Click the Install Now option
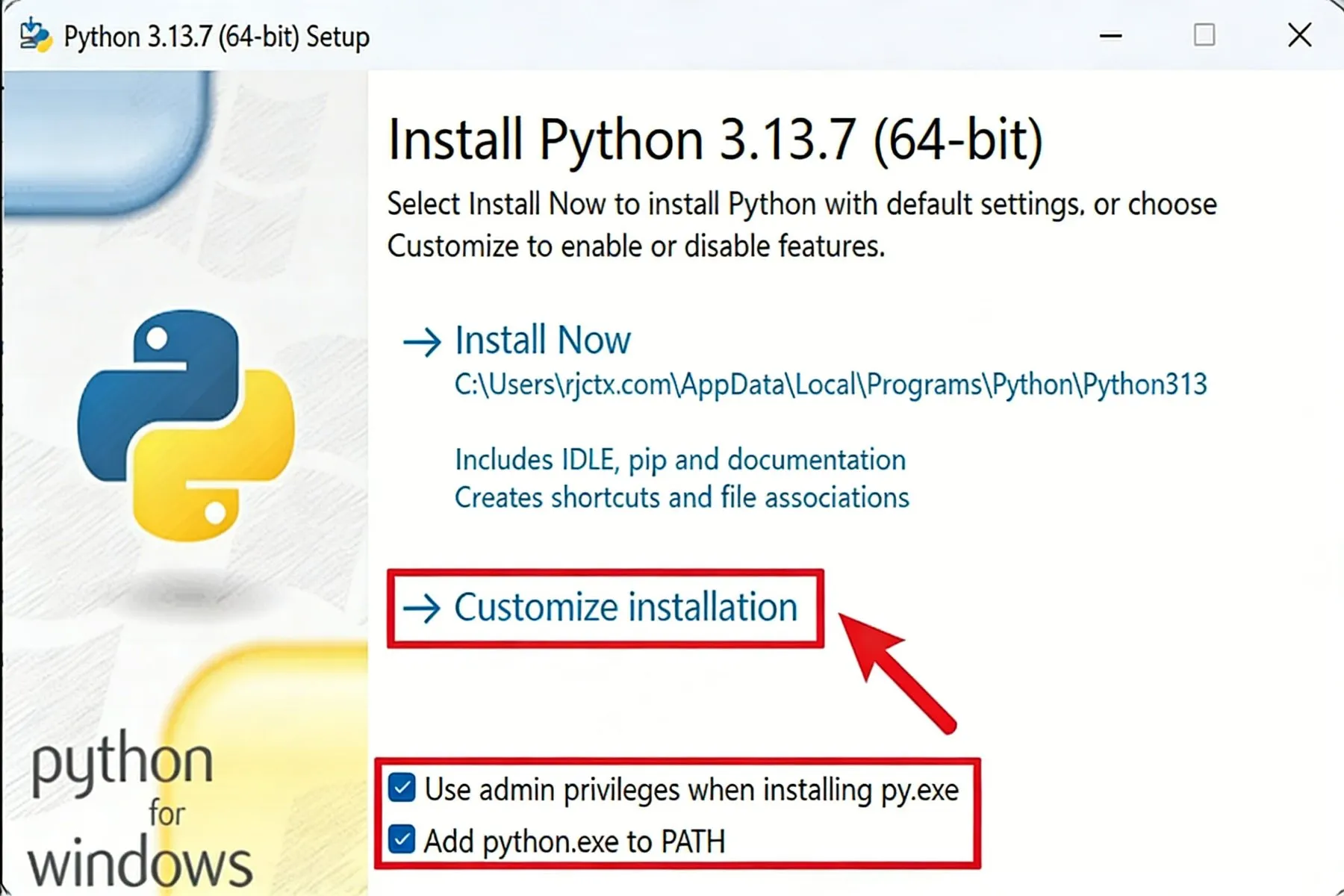The height and width of the screenshot is (896, 1344). [543, 340]
